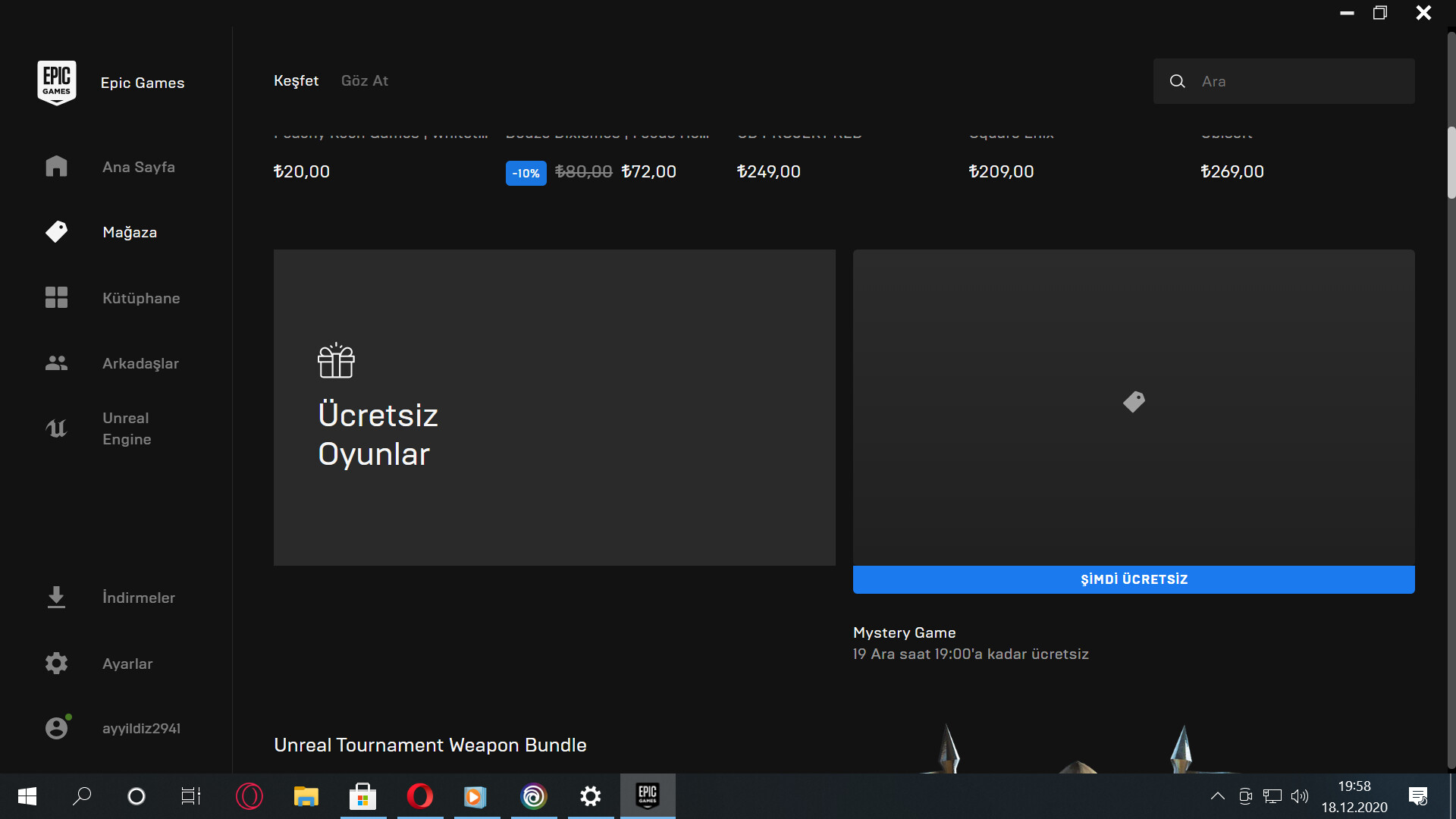Open the Mystery Game title link
Image resolution: width=1456 pixels, height=819 pixels.
[904, 632]
